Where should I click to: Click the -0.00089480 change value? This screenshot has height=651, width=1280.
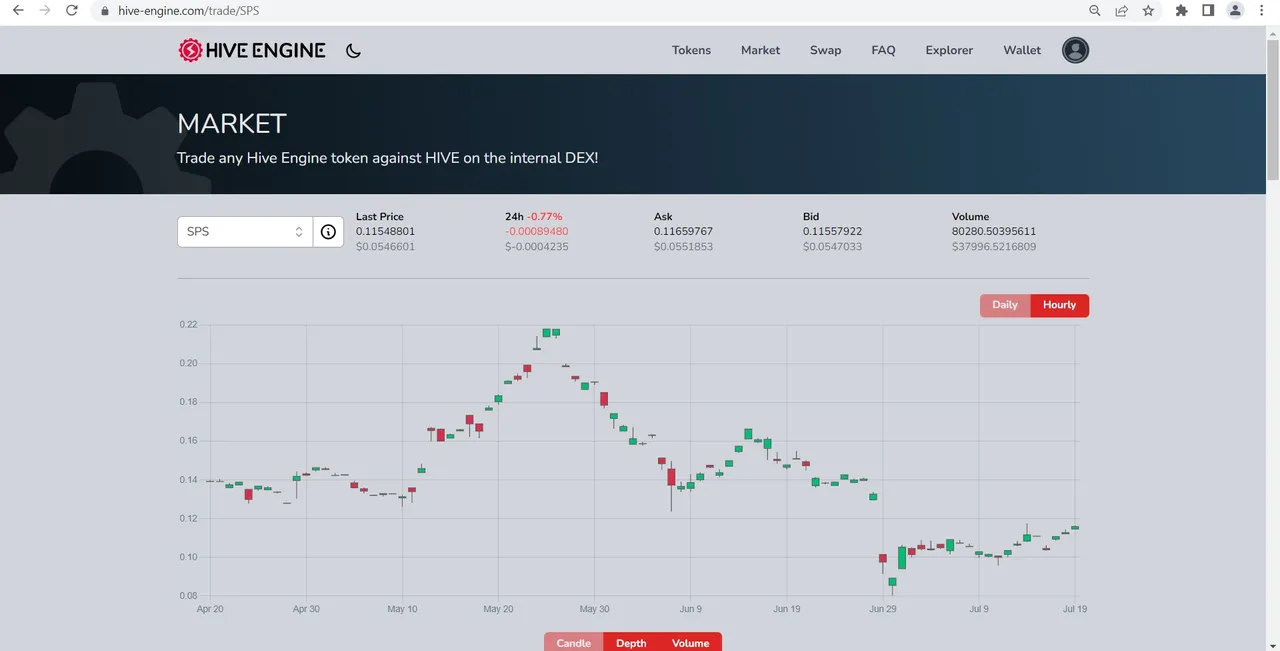pyautogui.click(x=536, y=231)
